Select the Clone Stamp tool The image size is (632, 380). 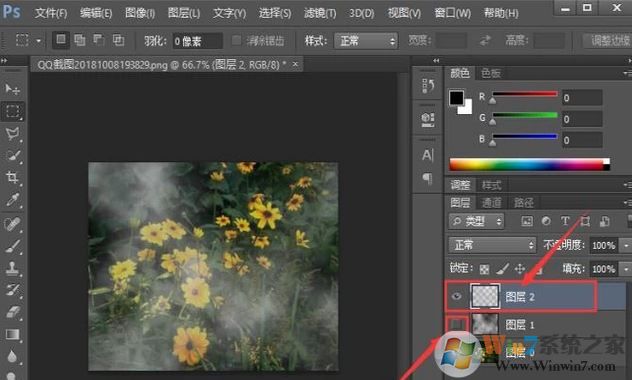[12, 268]
